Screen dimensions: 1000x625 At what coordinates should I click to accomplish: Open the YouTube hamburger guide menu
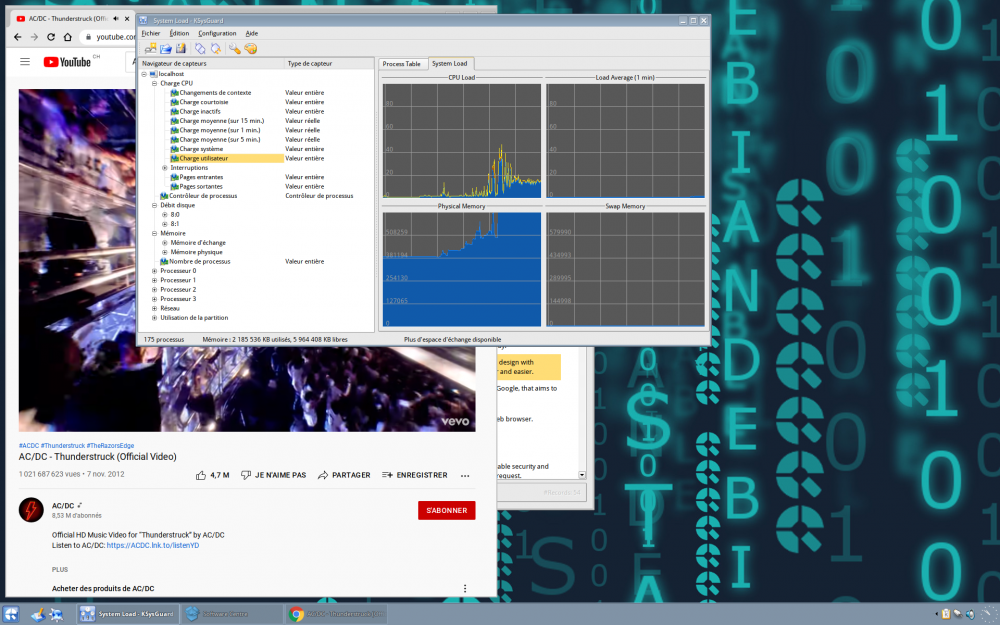(x=25, y=62)
